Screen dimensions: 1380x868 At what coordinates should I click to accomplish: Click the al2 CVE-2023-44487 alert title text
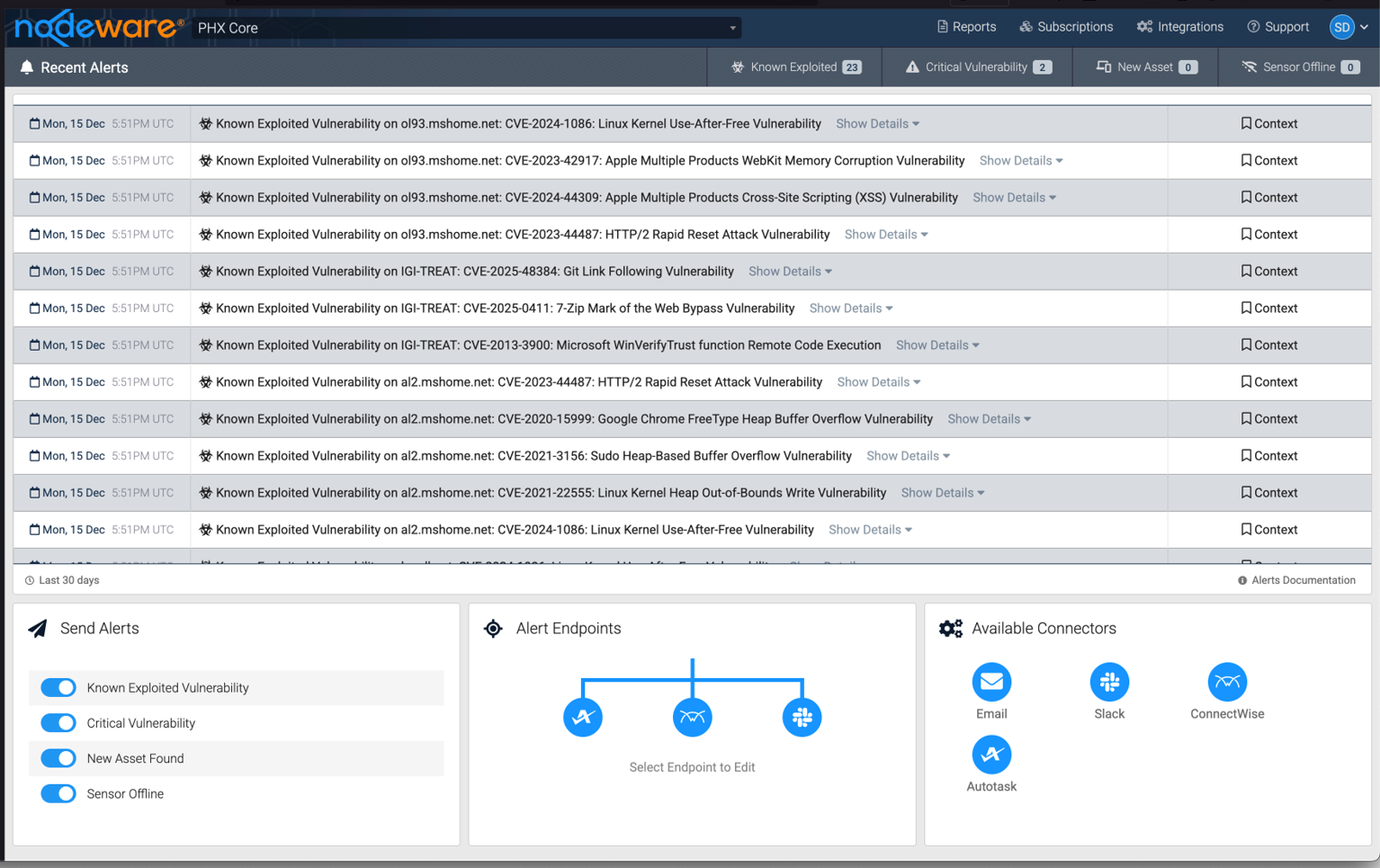point(519,381)
